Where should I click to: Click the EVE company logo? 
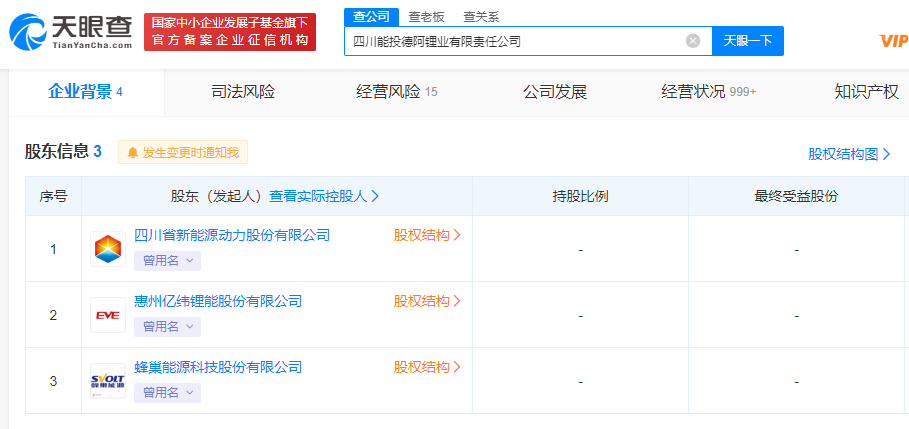[x=108, y=315]
